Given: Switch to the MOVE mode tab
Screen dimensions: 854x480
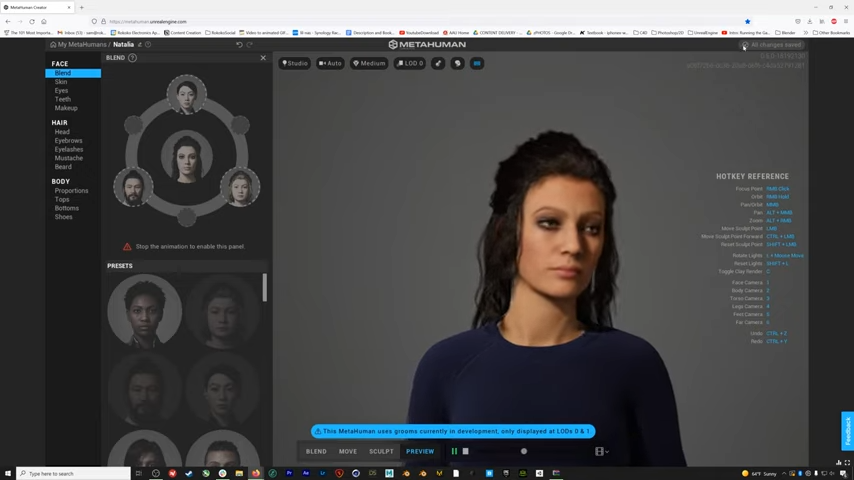Looking at the screenshot, I should pyautogui.click(x=347, y=451).
